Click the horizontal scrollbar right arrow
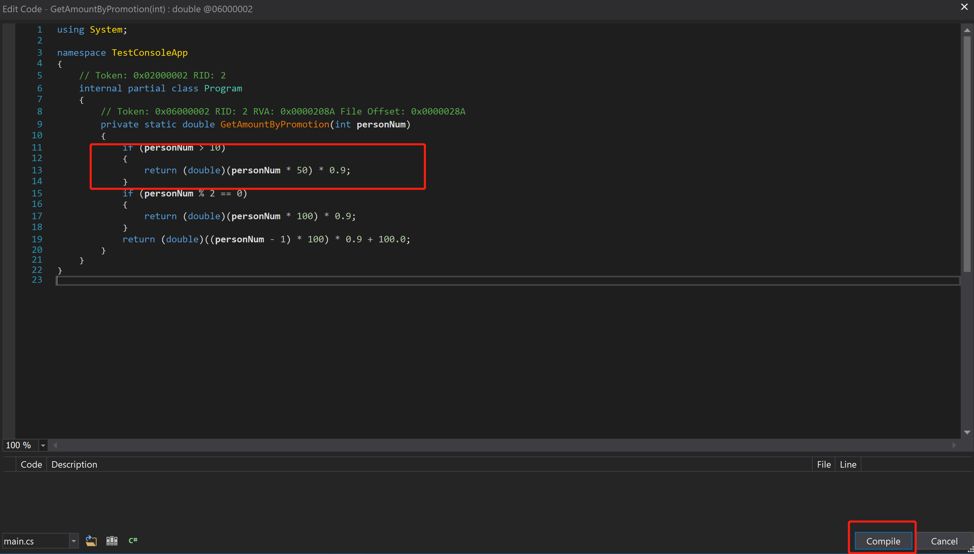Image resolution: width=974 pixels, height=554 pixels. [x=953, y=445]
